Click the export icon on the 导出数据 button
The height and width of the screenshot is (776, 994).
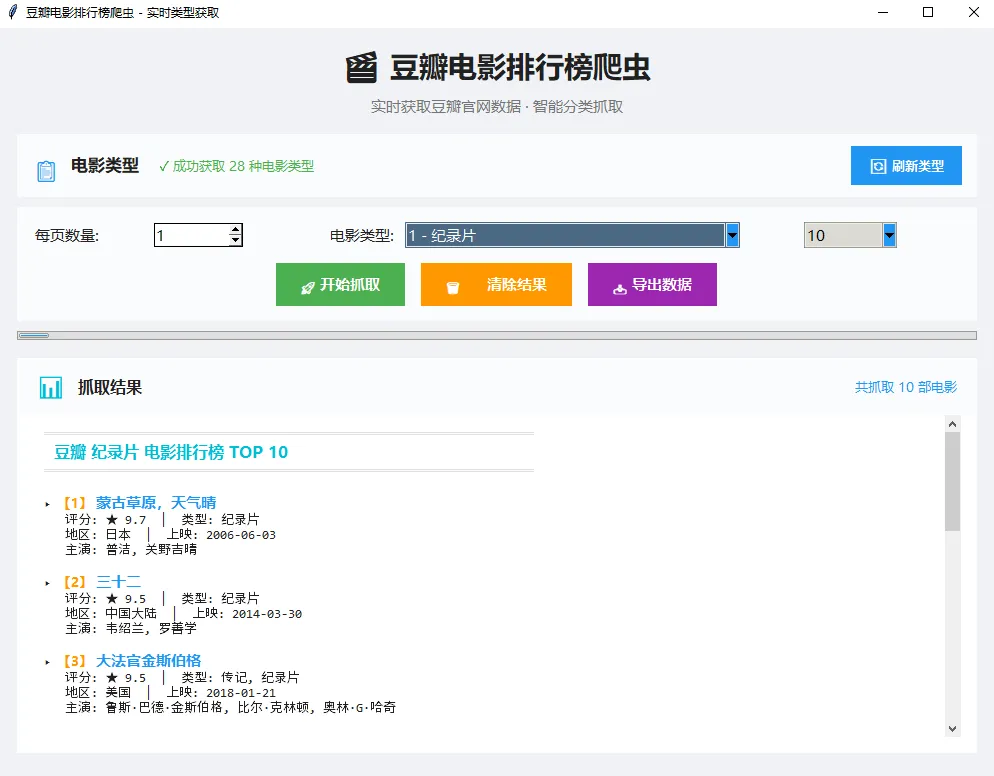coord(619,288)
